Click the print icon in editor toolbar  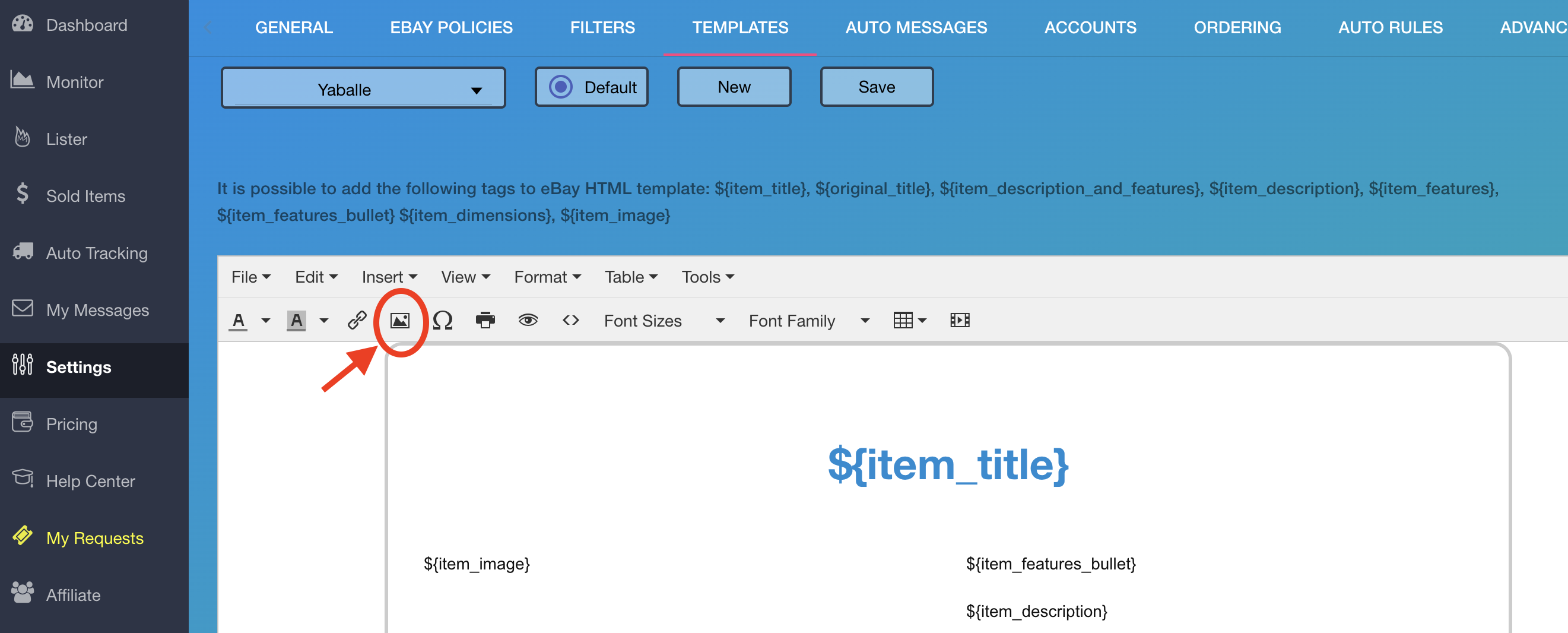(485, 321)
